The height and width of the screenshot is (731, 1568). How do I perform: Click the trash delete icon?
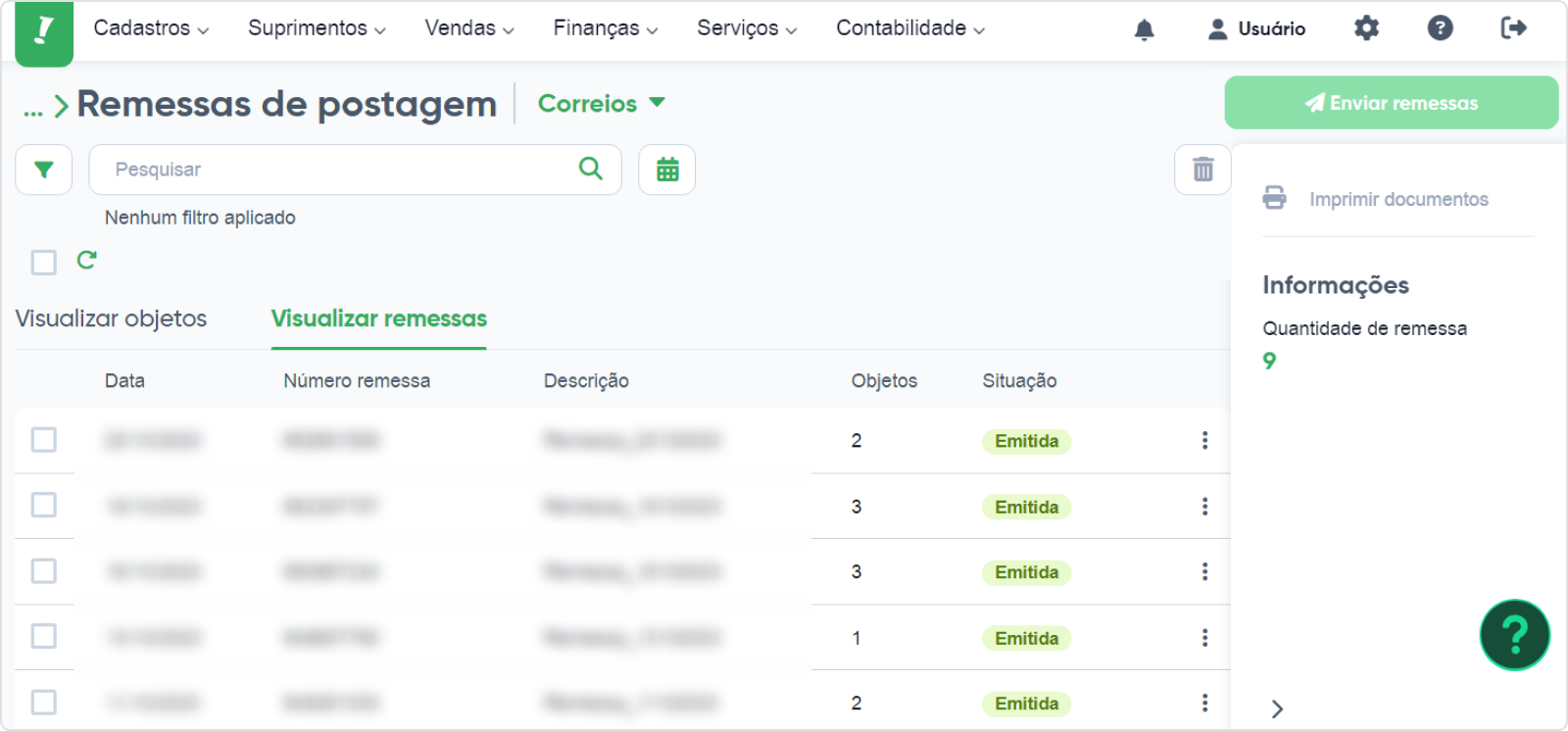pos(1202,170)
